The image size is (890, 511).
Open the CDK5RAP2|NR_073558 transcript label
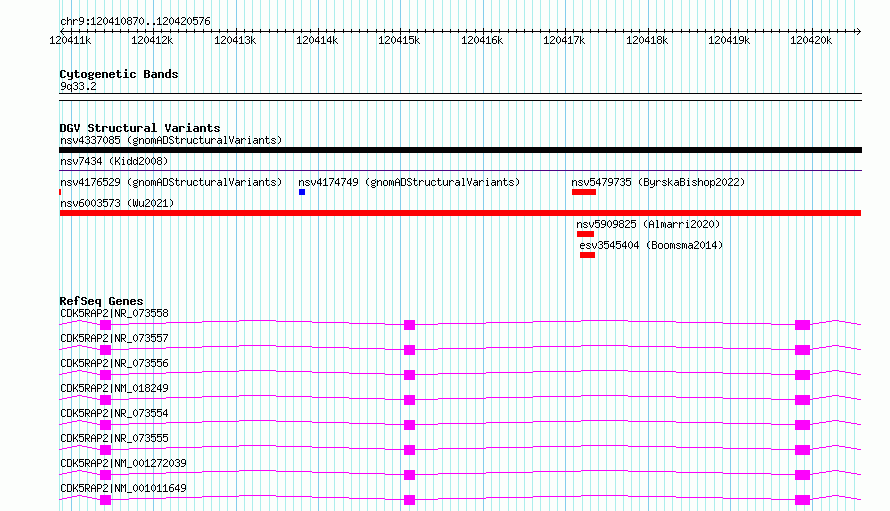point(114,313)
